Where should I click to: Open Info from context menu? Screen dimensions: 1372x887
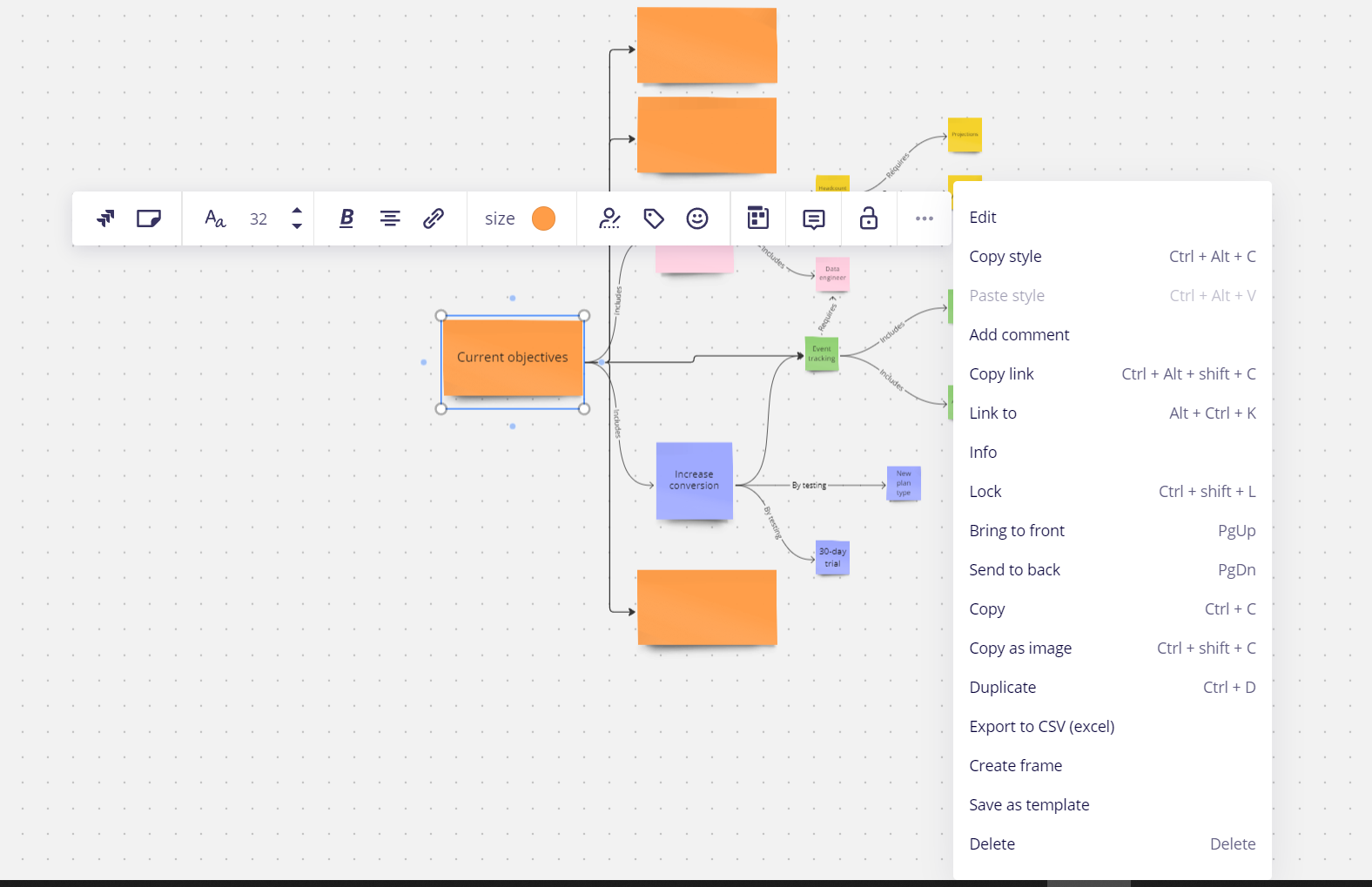1113,453
